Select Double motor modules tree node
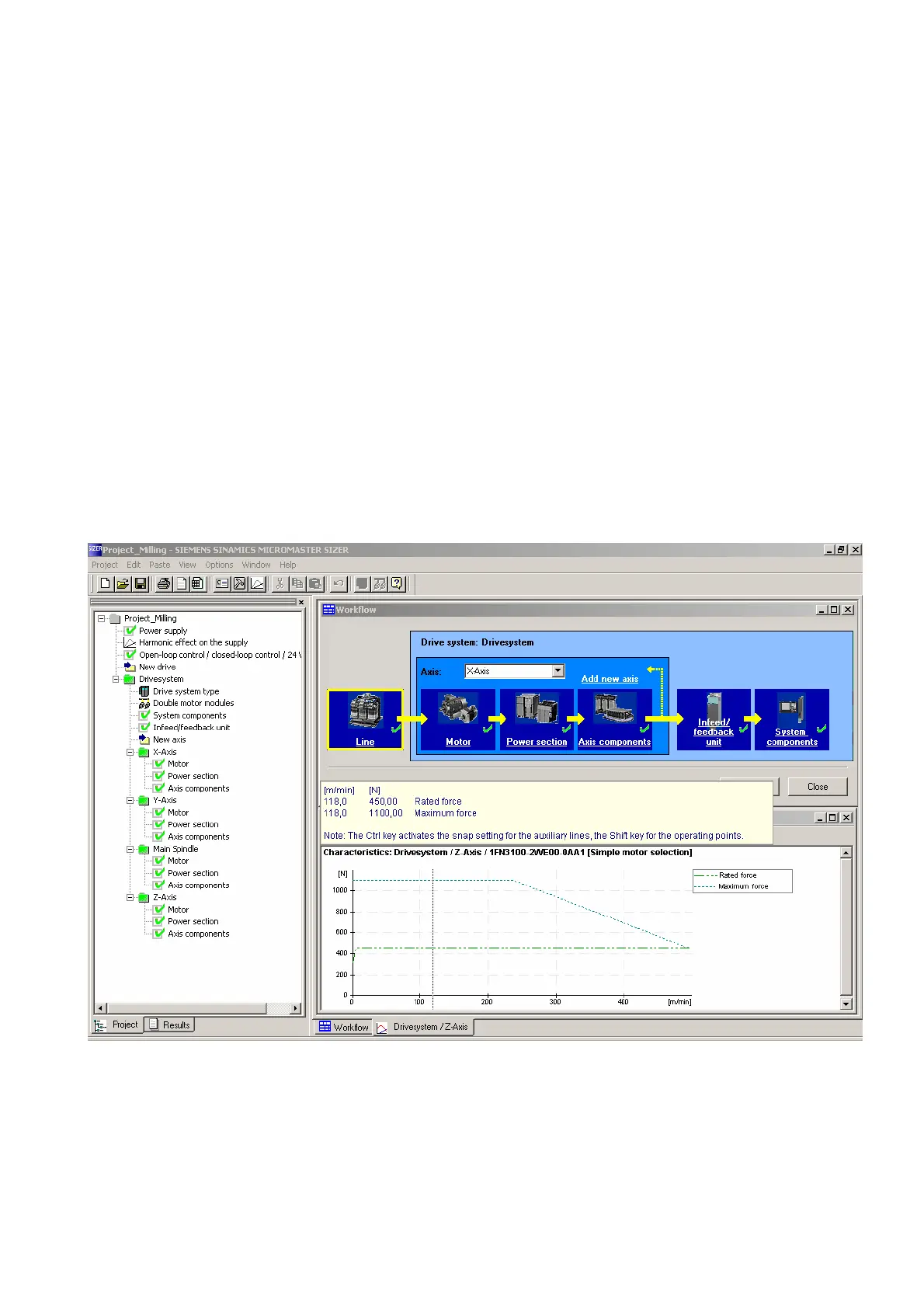The height and width of the screenshot is (1308, 924). tap(193, 703)
